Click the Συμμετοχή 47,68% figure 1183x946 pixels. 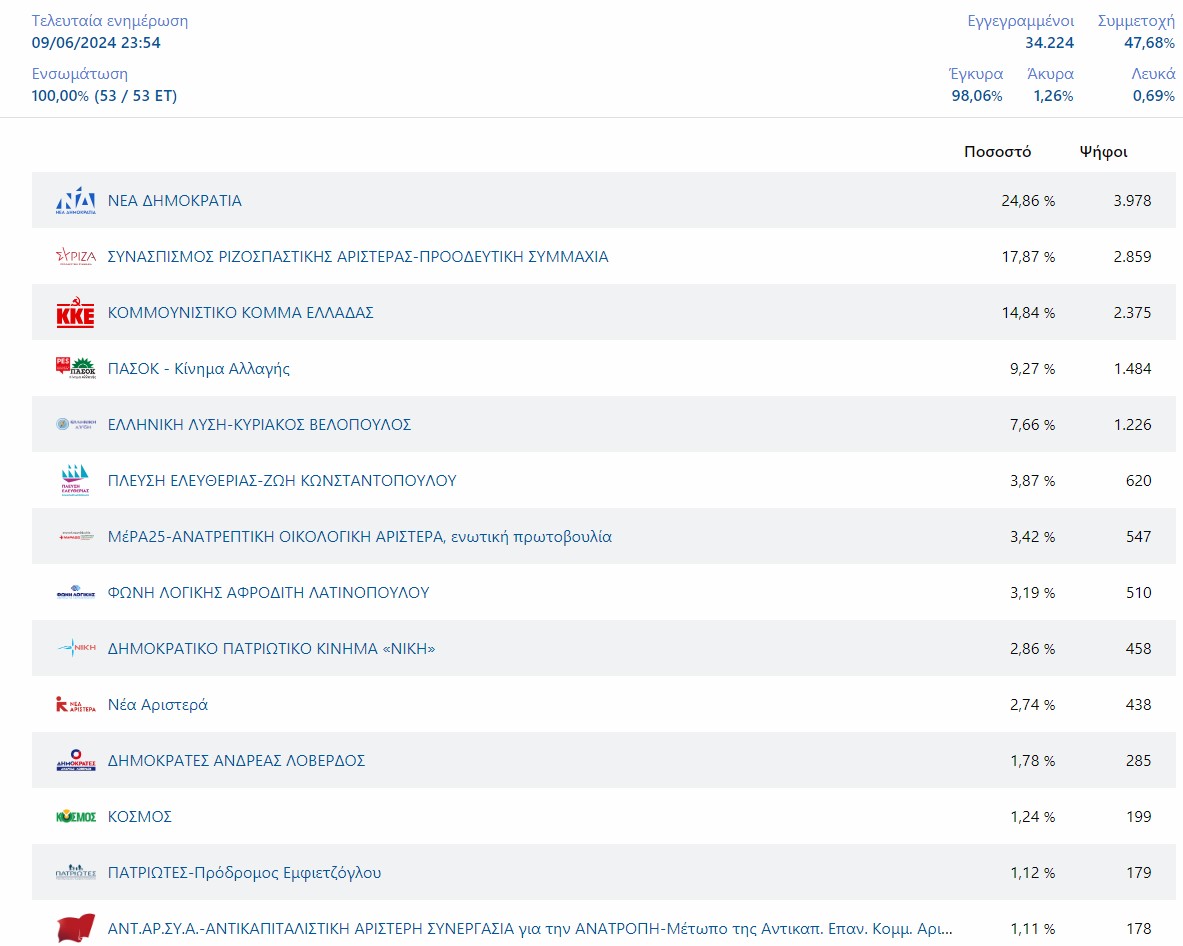pyautogui.click(x=1149, y=43)
